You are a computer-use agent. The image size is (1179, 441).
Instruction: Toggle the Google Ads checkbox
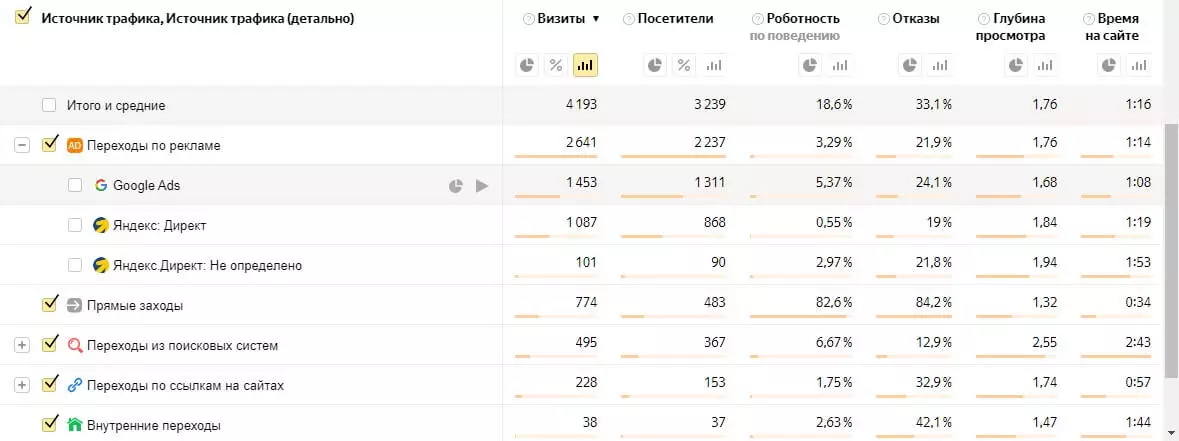tap(75, 185)
